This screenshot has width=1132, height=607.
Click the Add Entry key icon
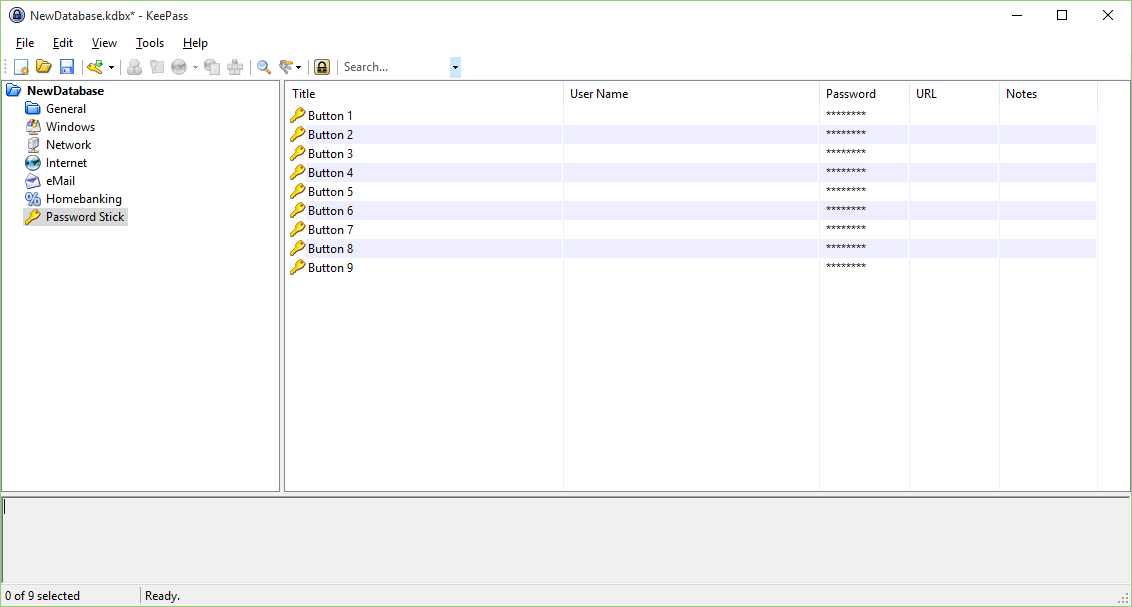pos(95,67)
